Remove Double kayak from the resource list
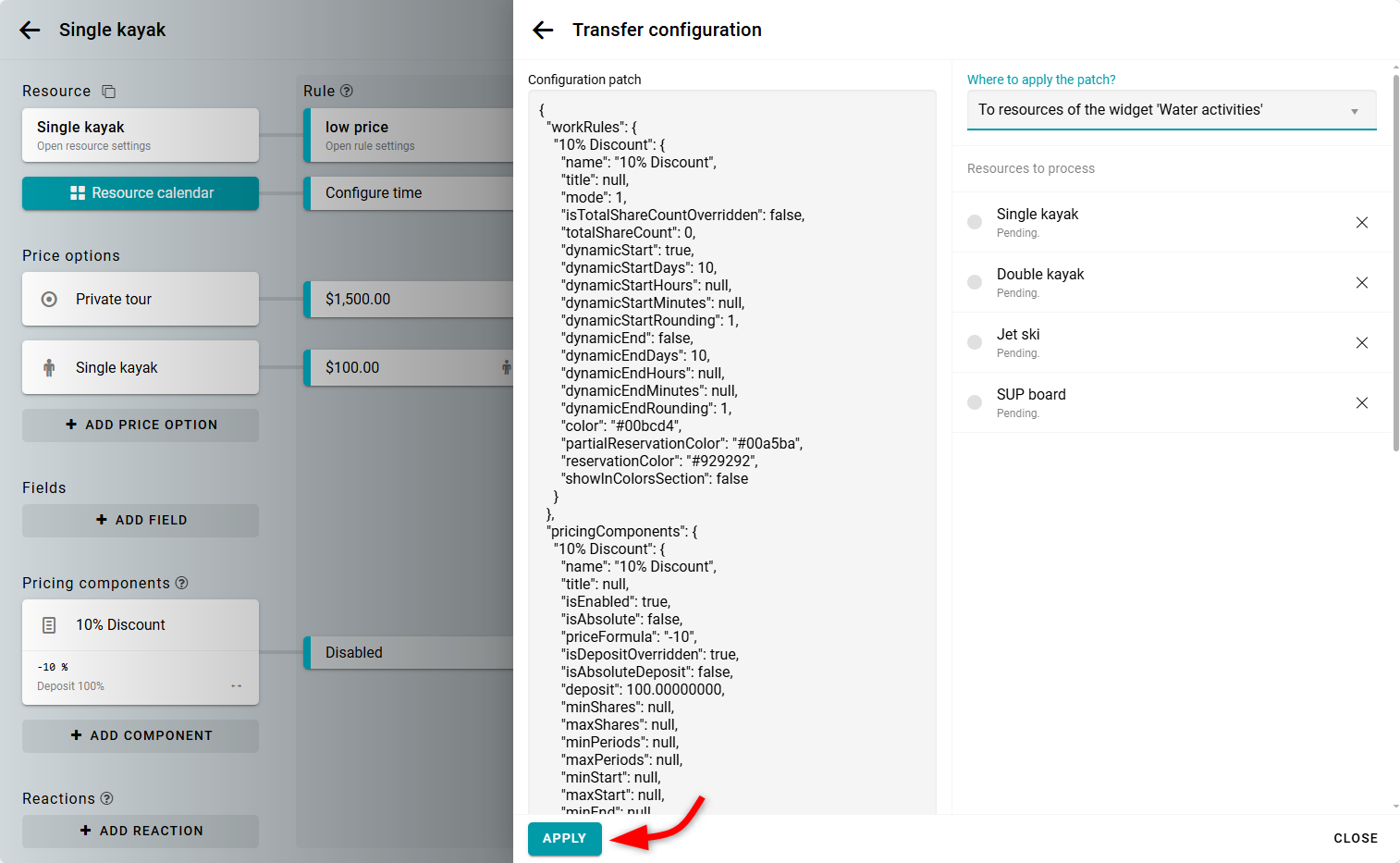Screen dimensions: 1400x863 point(1361,282)
